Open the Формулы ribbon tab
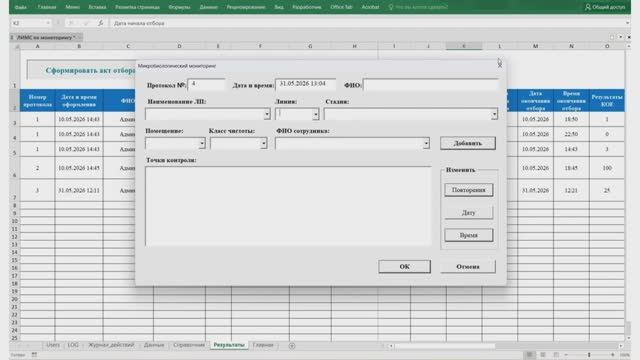 tap(179, 7)
